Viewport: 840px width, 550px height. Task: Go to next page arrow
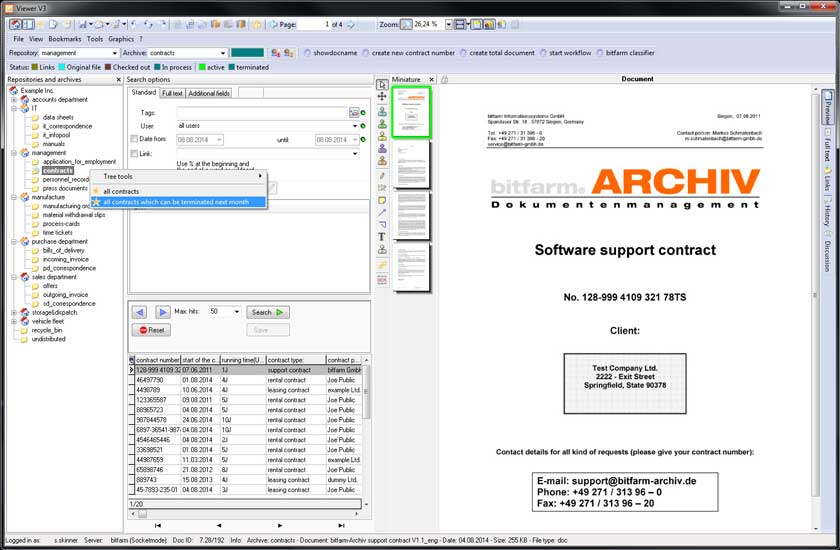click(x=351, y=25)
